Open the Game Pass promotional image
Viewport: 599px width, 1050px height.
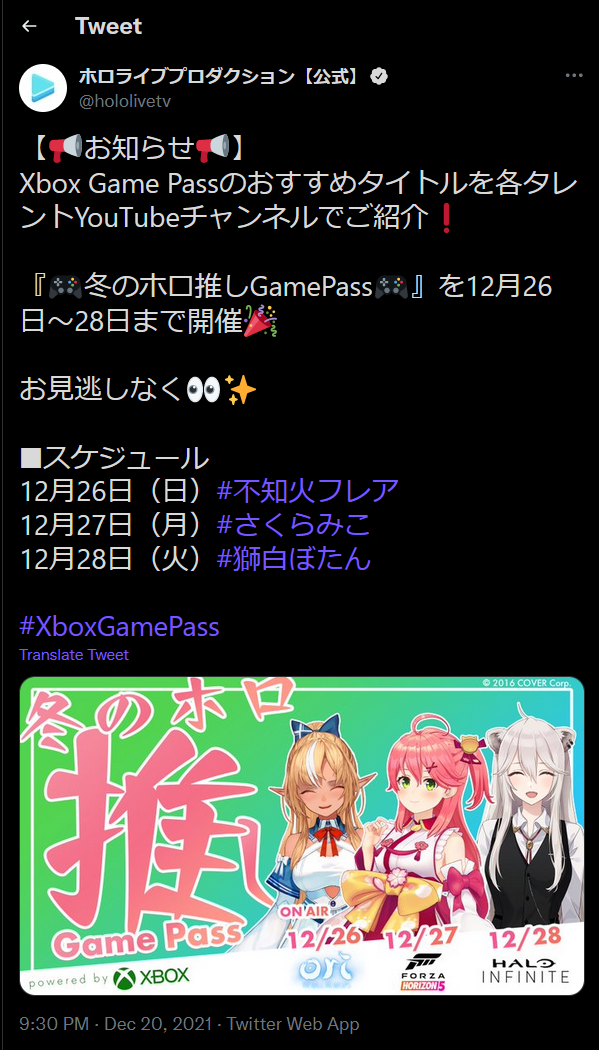pos(302,836)
